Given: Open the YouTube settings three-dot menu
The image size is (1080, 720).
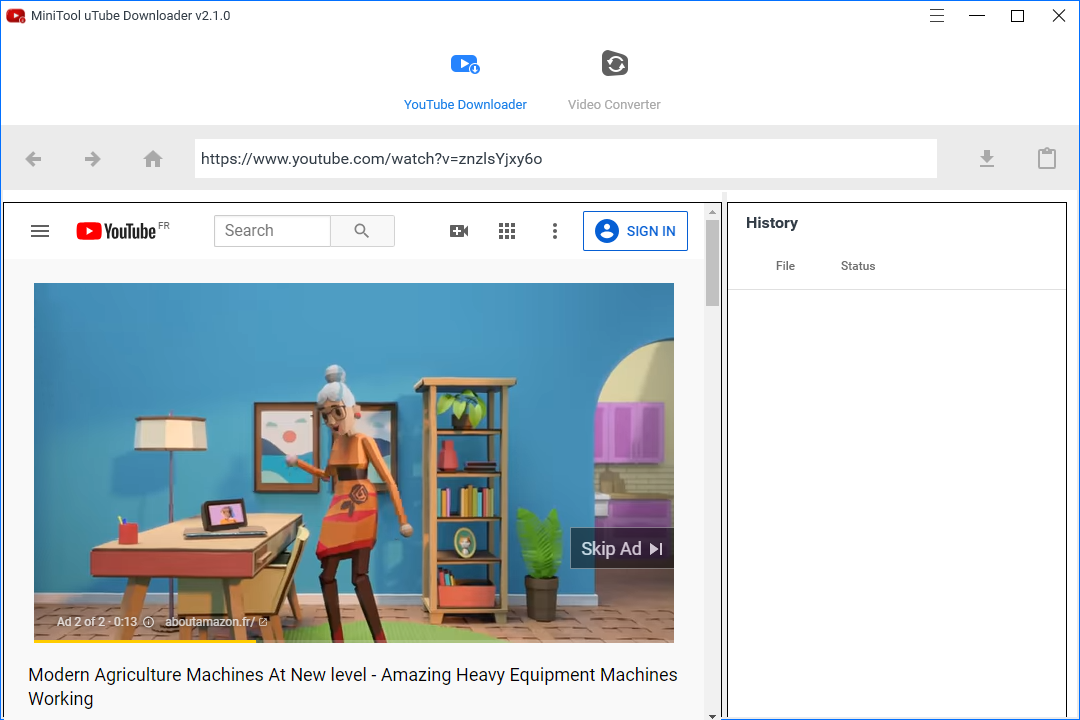Looking at the screenshot, I should coord(554,231).
